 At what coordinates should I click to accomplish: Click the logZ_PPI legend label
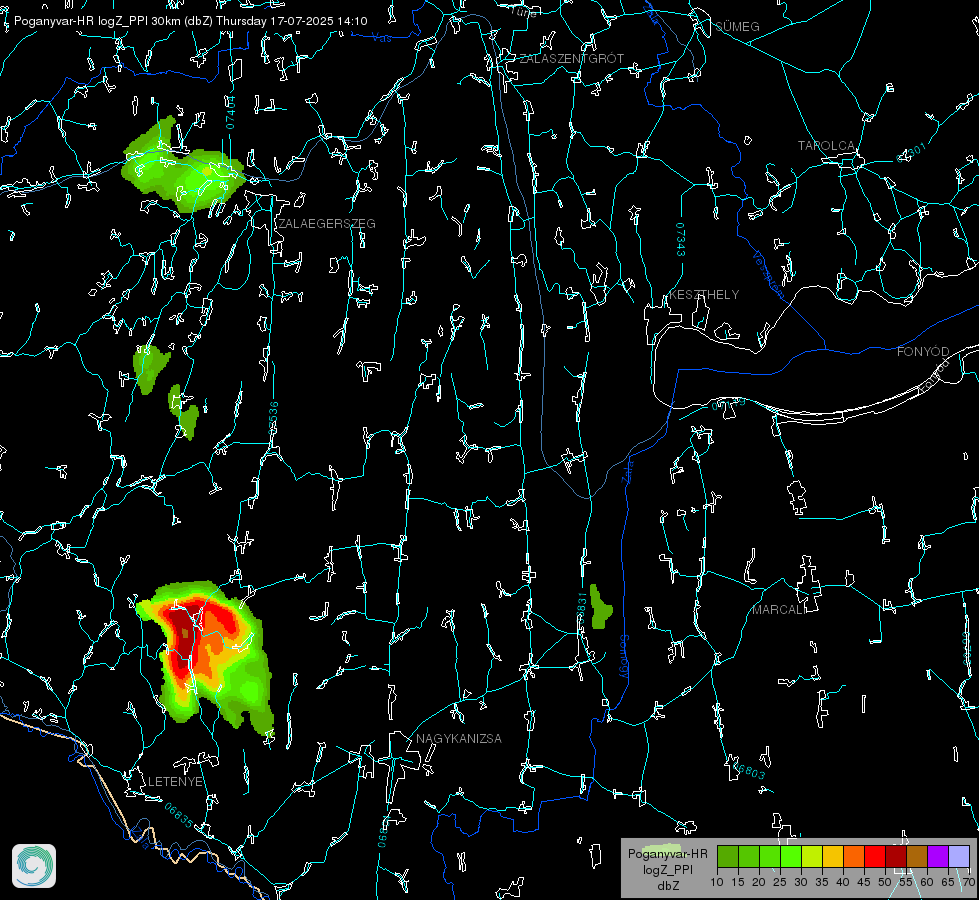coord(667,869)
